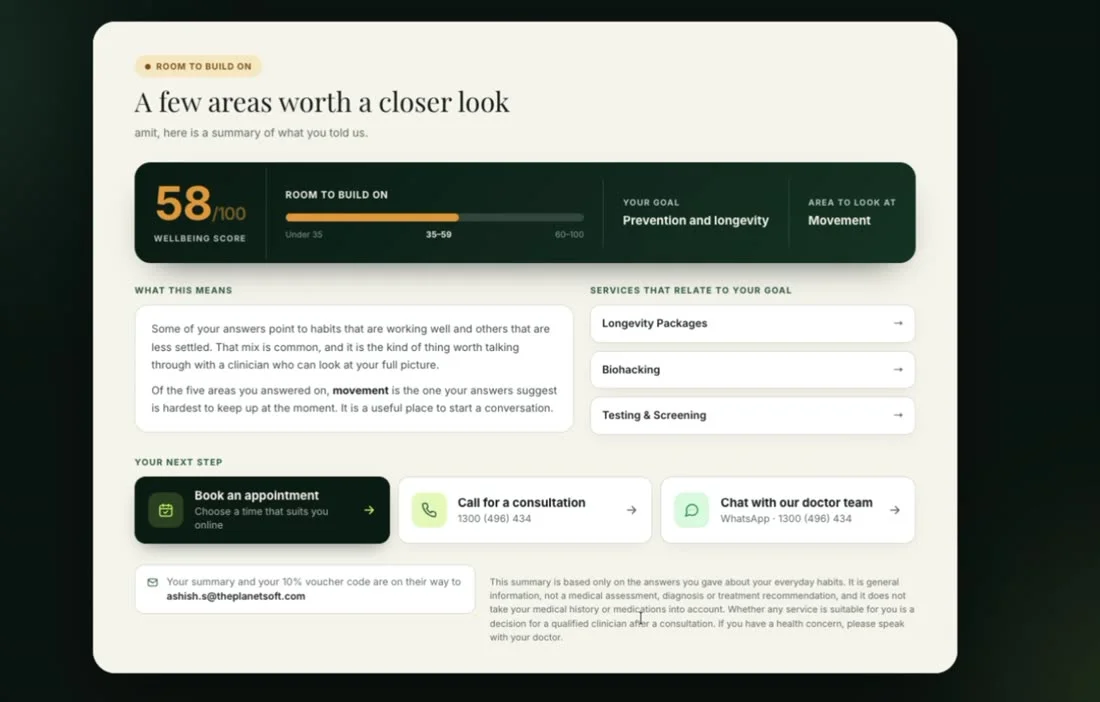
Task: Choose Chat with our doctor team
Action: pos(788,510)
